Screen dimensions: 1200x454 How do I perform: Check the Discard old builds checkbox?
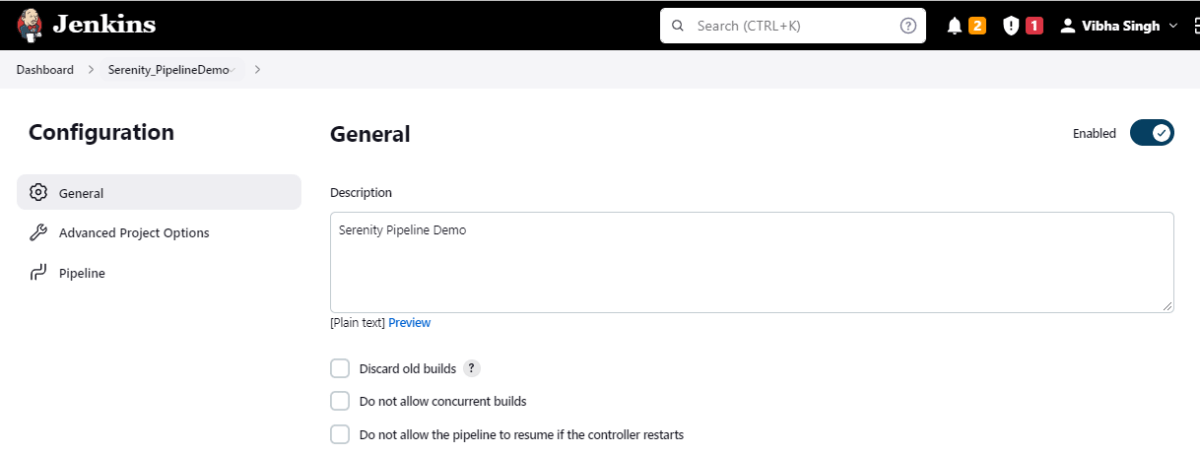[x=340, y=369]
